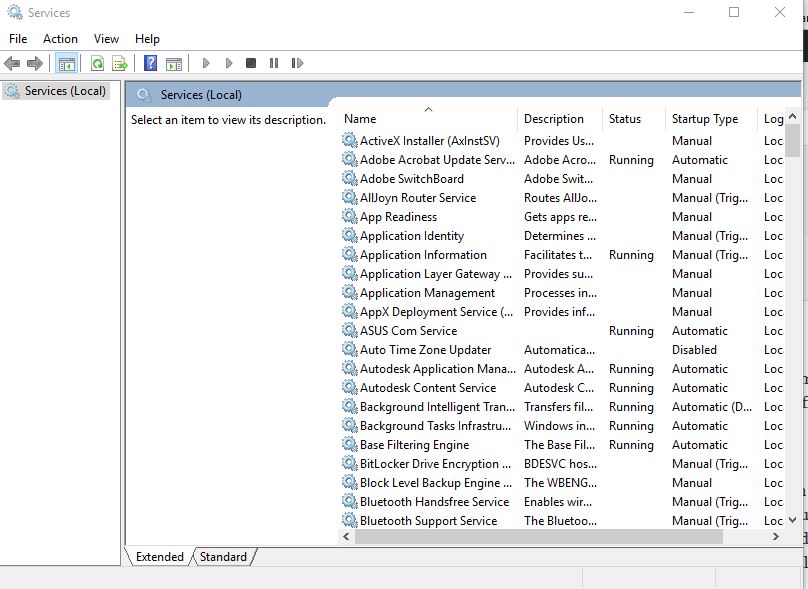
Task: Click the Stop Service square icon
Action: [251, 64]
